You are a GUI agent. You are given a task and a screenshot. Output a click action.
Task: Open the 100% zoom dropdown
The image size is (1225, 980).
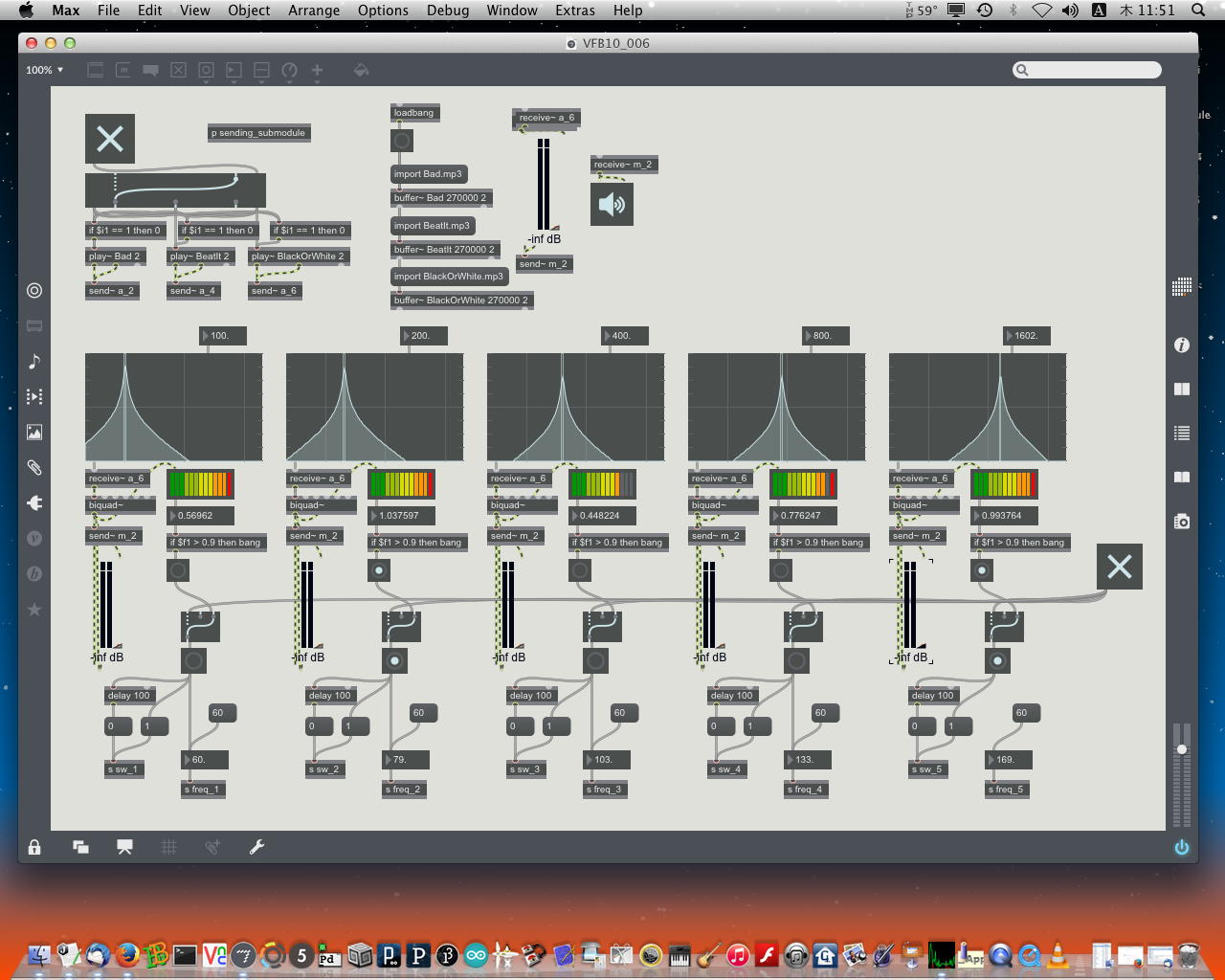point(45,70)
